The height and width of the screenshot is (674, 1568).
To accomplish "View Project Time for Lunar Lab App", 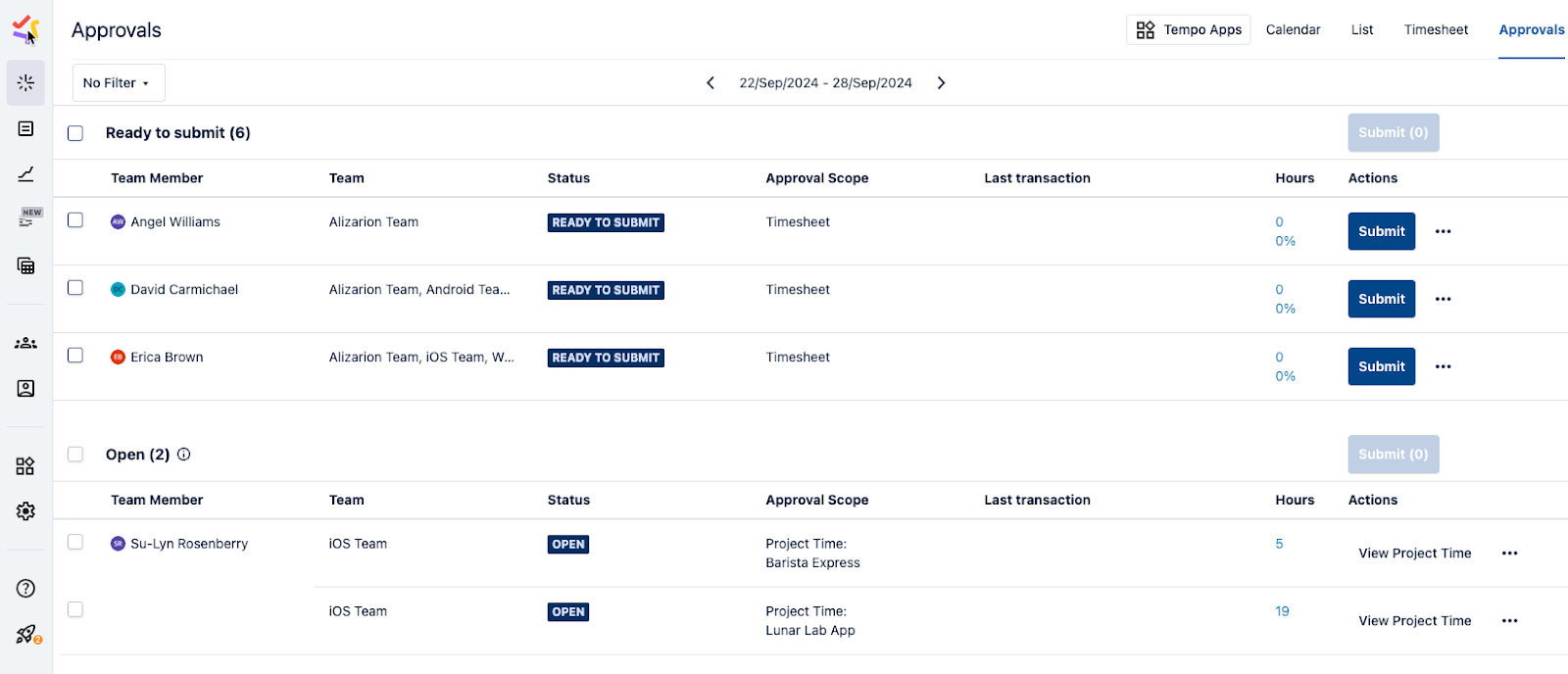I will pos(1414,621).
